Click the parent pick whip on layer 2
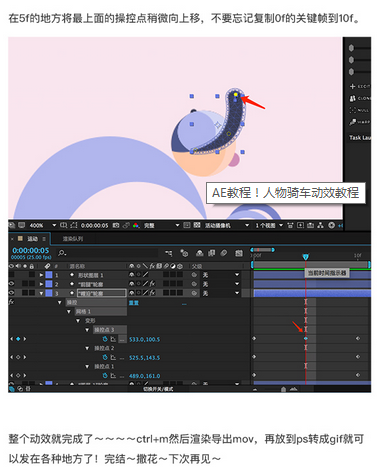Viewport: 386px width, 467px height. [x=194, y=284]
